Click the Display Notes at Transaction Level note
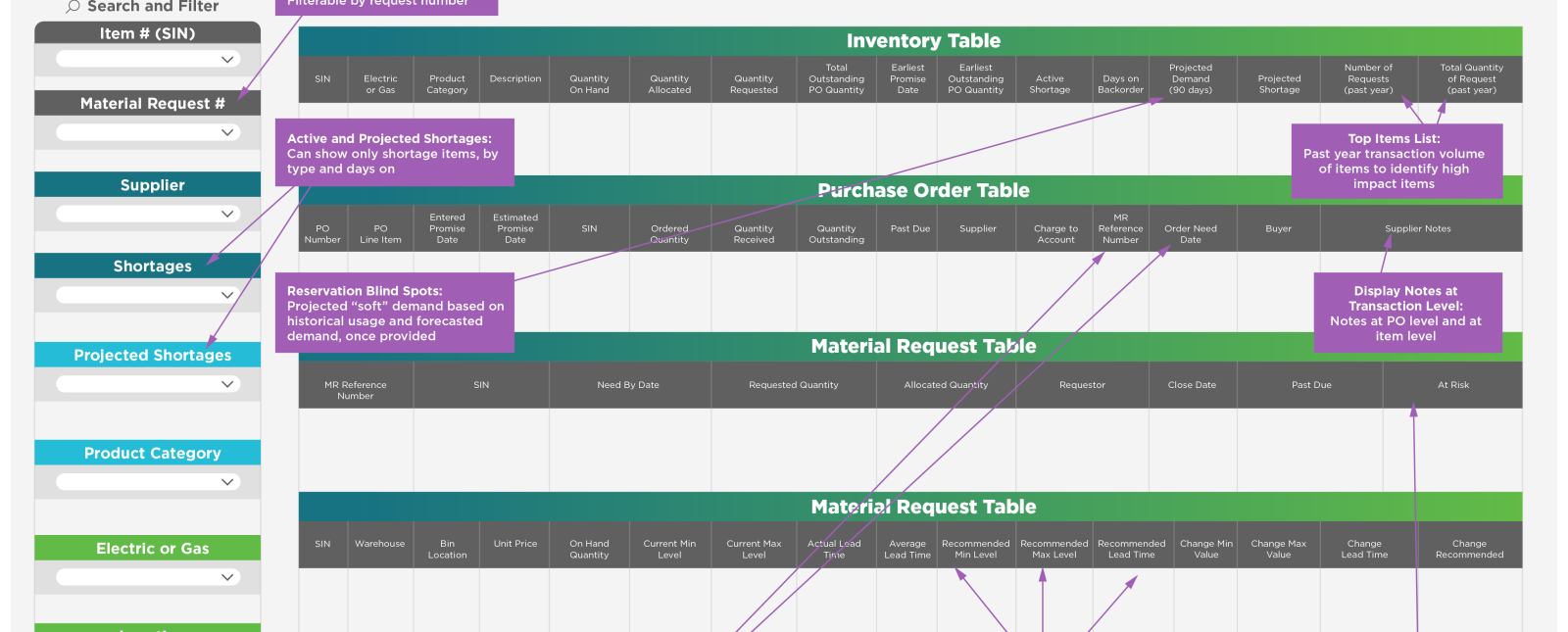Viewport: 1568px width, 632px height. [x=1406, y=313]
